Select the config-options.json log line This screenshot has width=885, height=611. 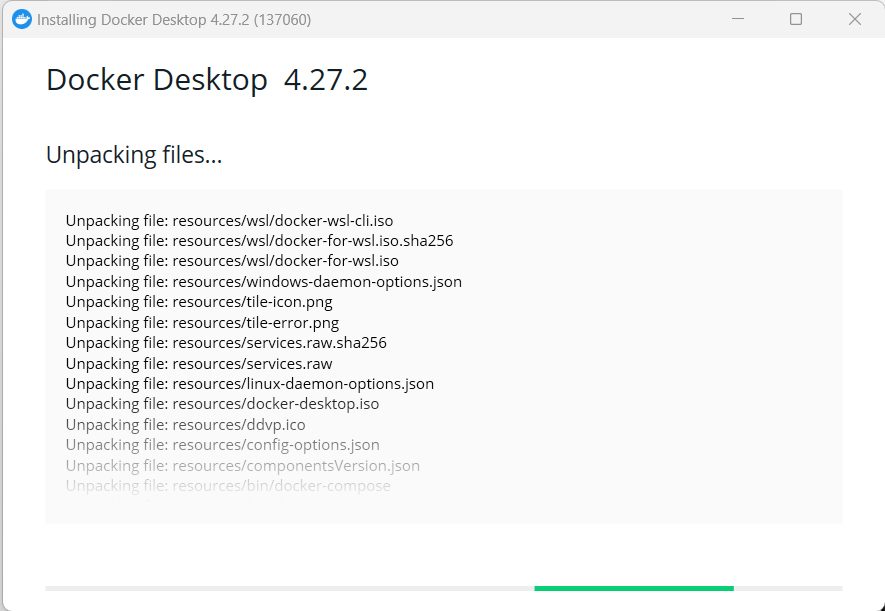222,445
